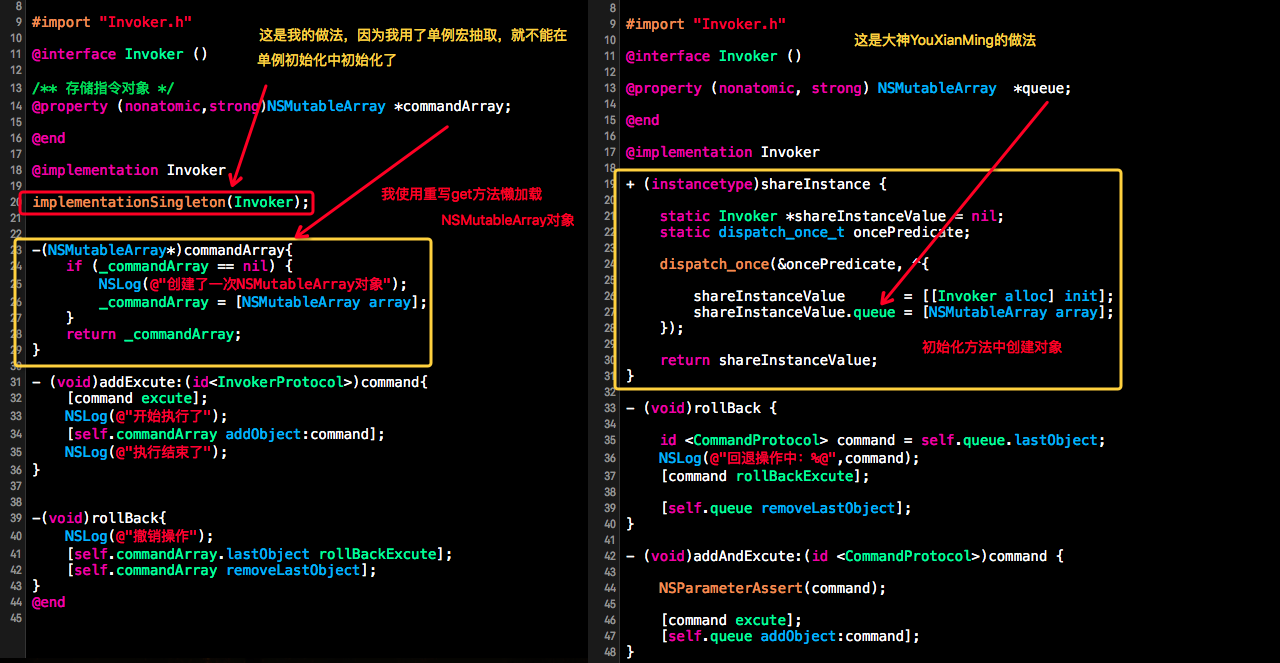1280x663 pixels.
Task: Click line number 48 in right pane gutter
Action: point(610,652)
